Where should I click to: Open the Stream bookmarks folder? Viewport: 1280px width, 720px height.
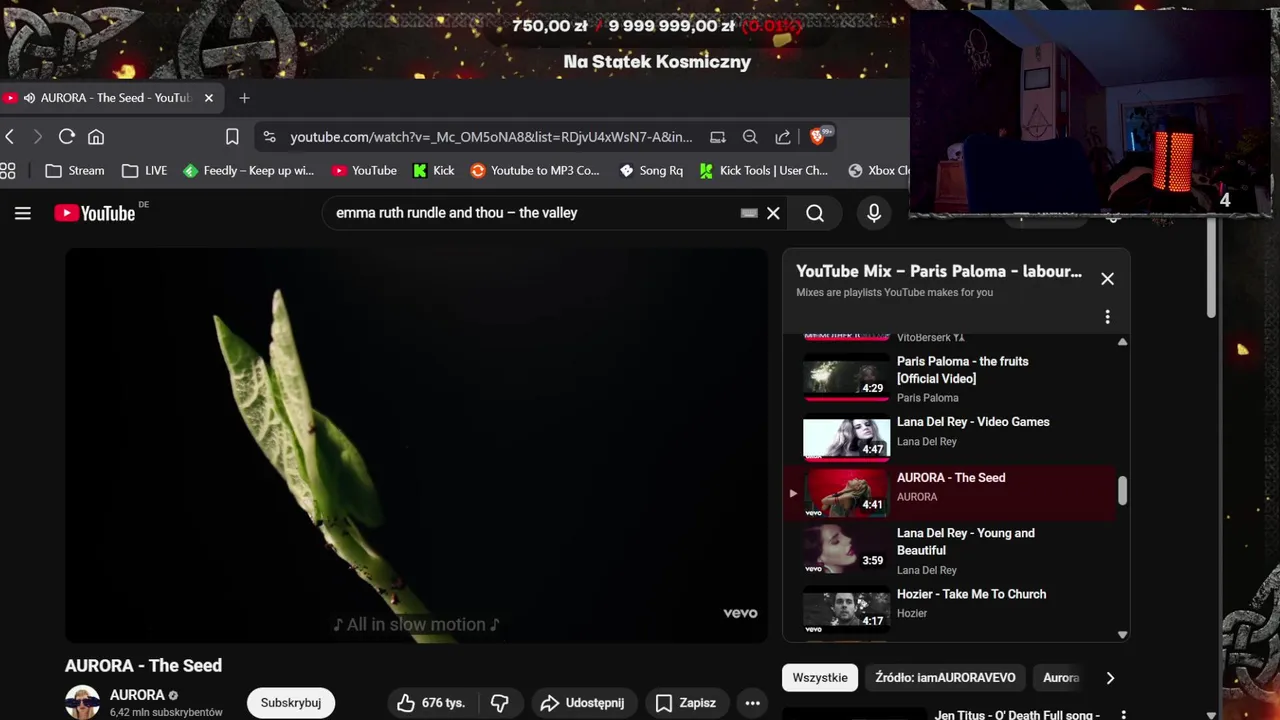point(75,171)
